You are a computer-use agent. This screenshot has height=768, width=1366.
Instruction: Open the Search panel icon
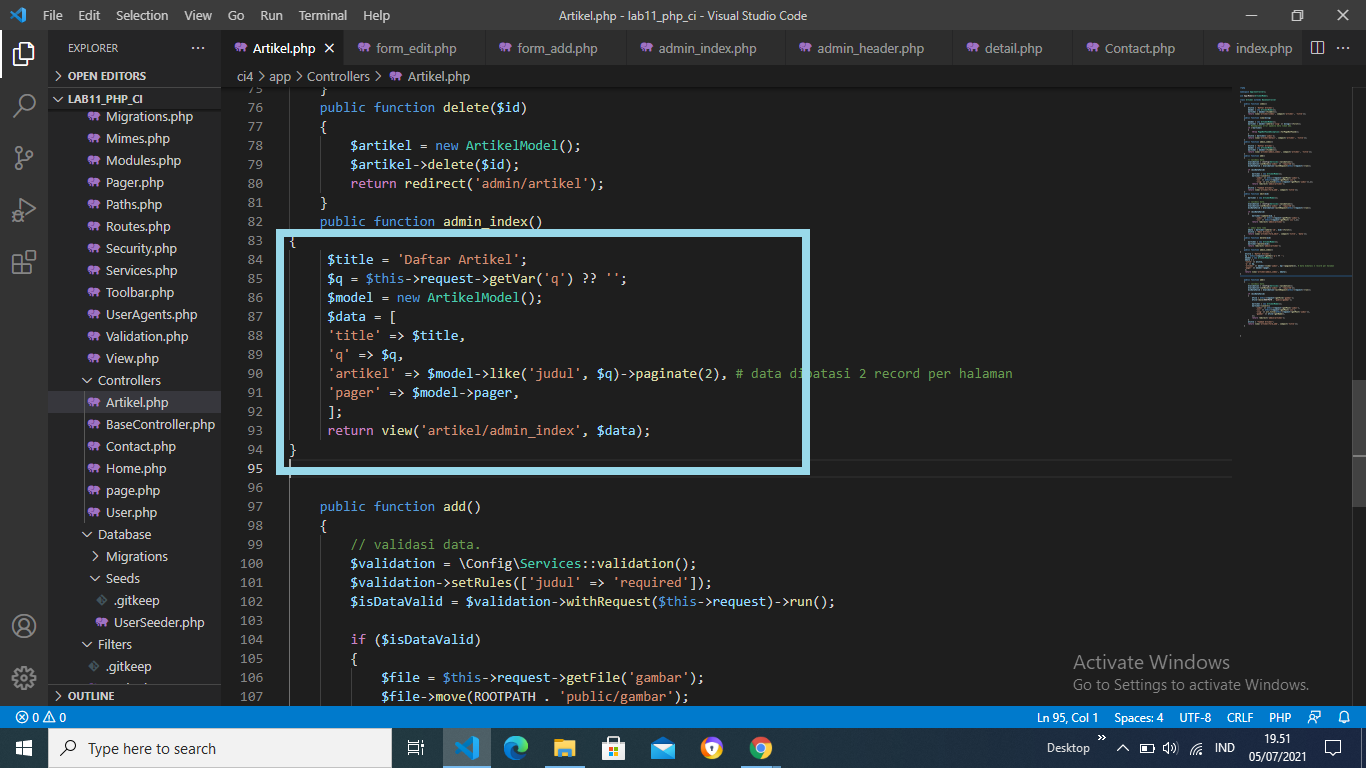tap(24, 105)
